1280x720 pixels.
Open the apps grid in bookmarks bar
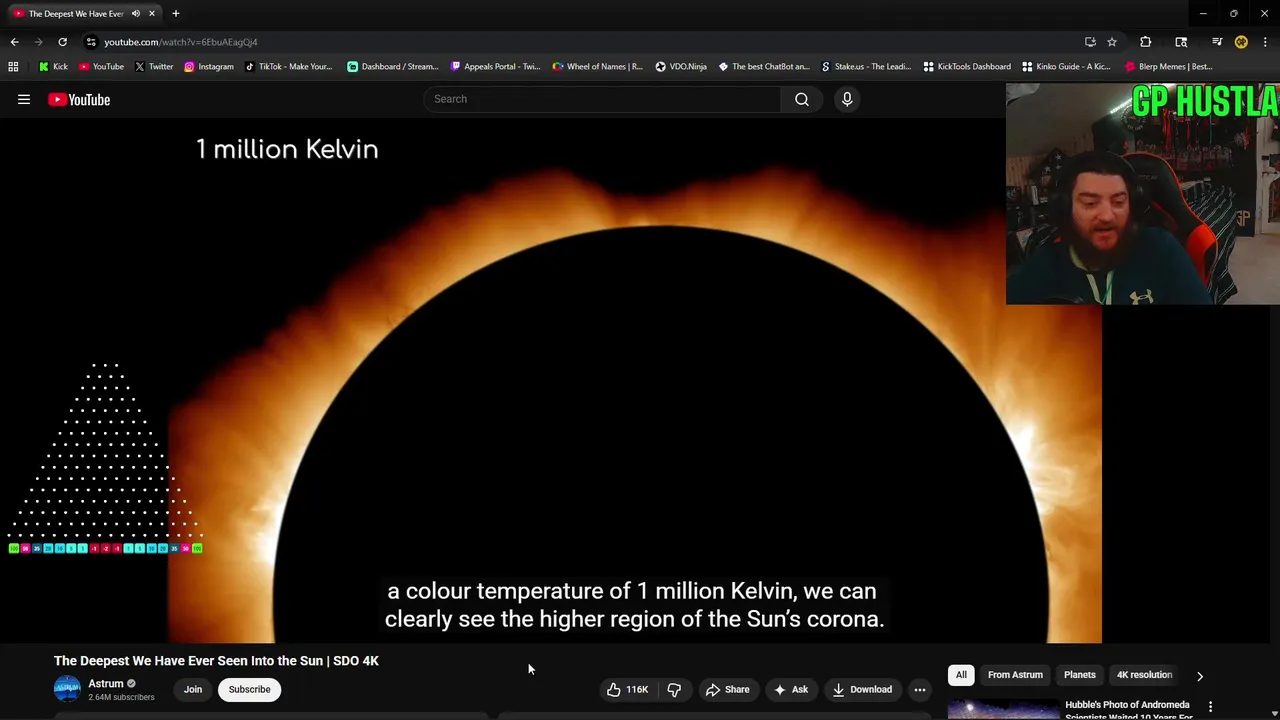click(x=13, y=67)
